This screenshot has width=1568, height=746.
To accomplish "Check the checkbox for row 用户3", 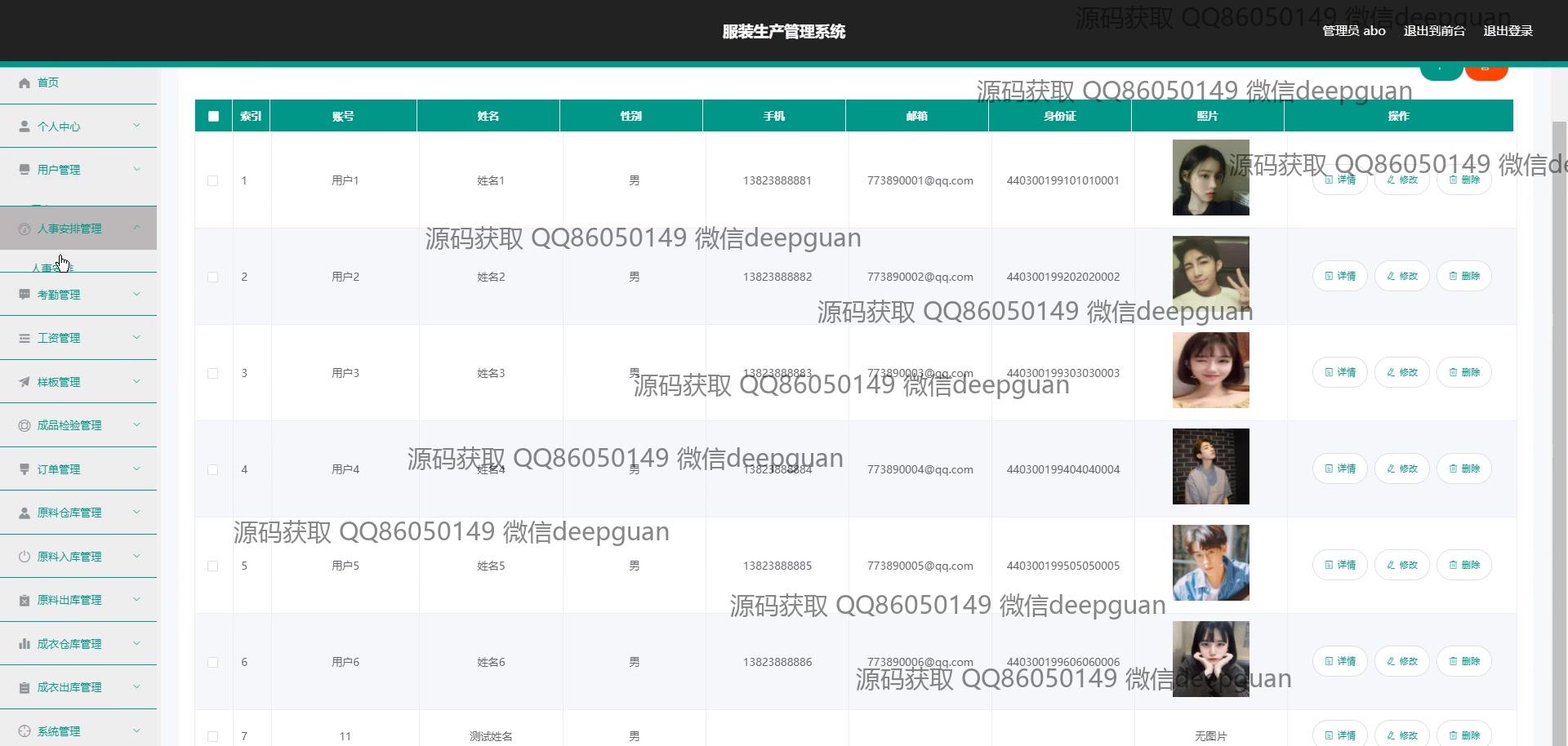I will pyautogui.click(x=213, y=373).
